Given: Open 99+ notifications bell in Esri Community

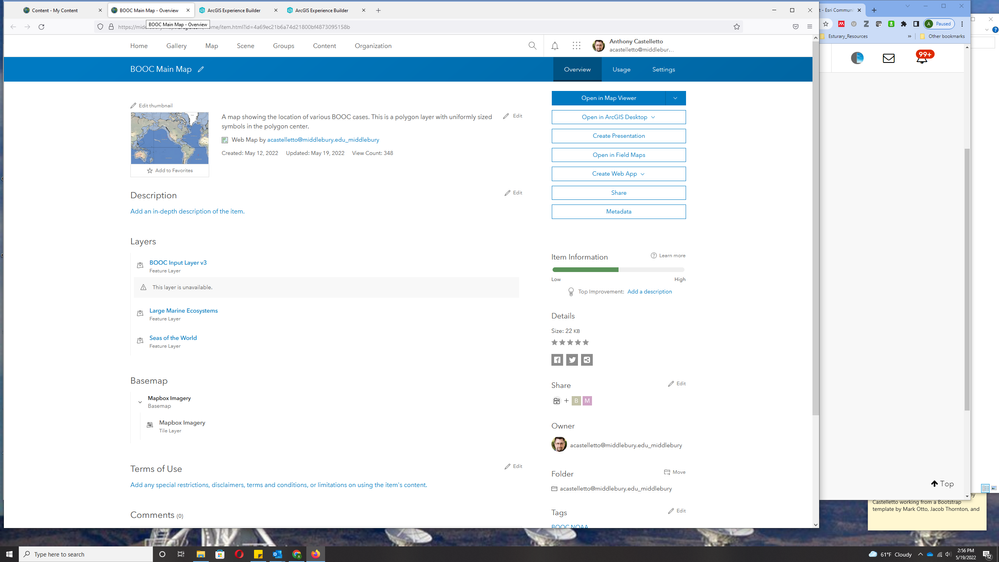Looking at the screenshot, I should (923, 57).
